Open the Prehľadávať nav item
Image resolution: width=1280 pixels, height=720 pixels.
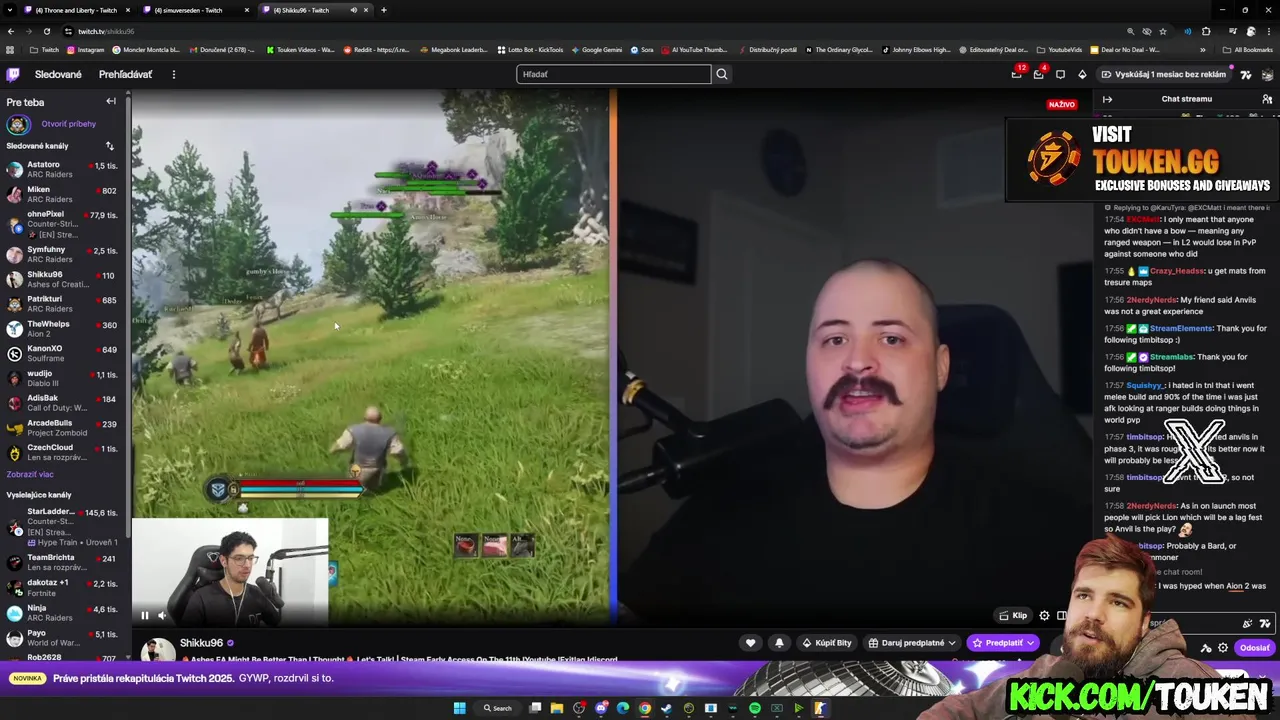point(125,74)
